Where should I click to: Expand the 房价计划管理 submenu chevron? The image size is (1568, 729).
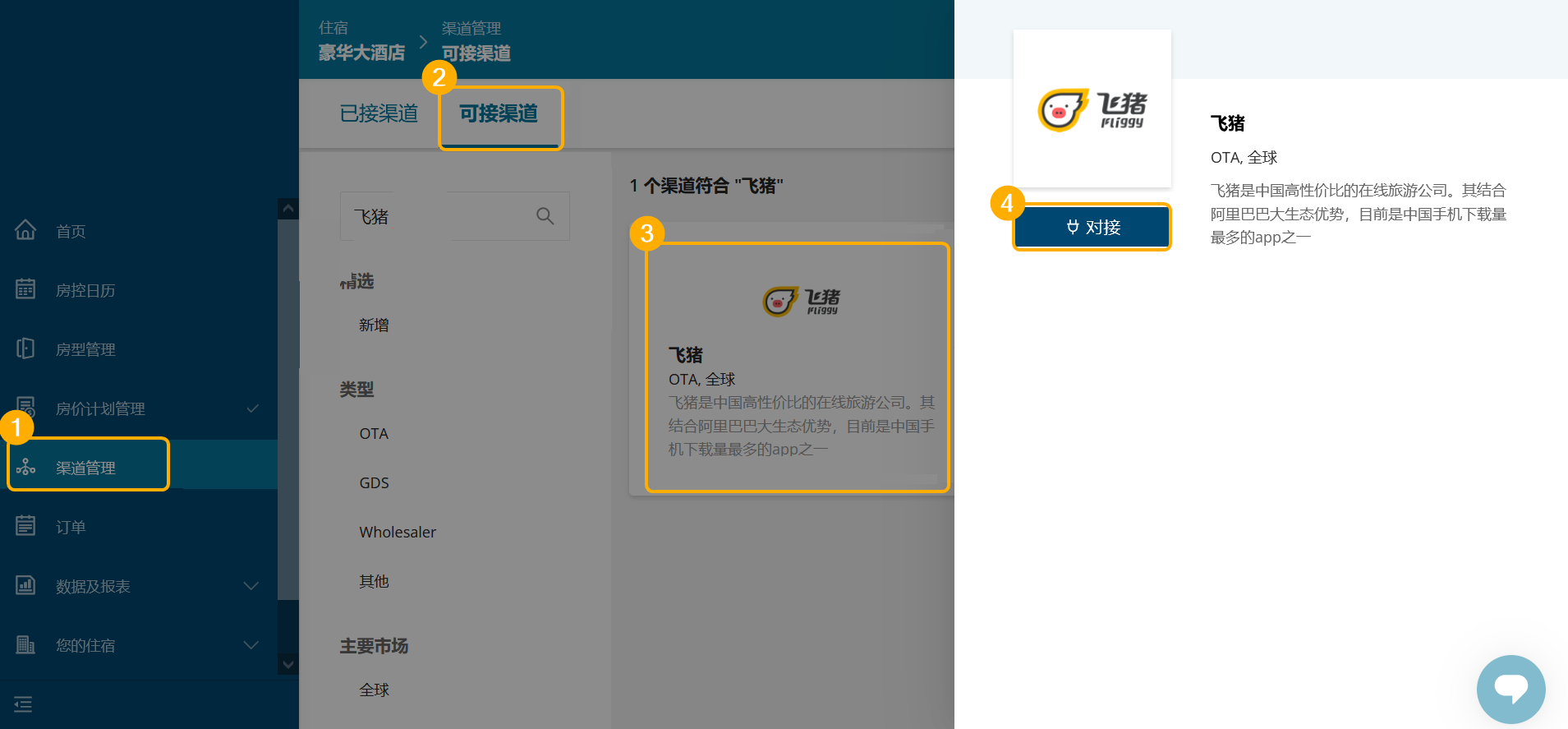[x=253, y=408]
